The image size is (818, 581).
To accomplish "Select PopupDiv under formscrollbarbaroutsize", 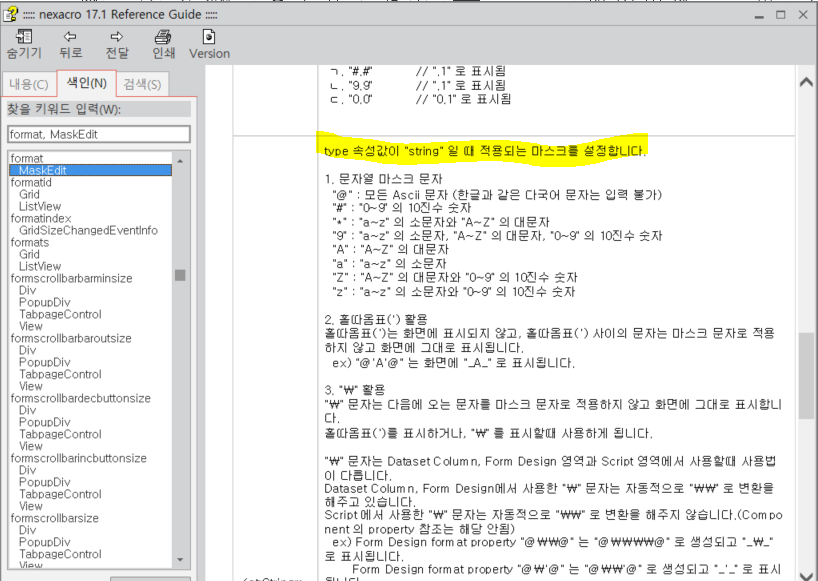I will coord(44,362).
